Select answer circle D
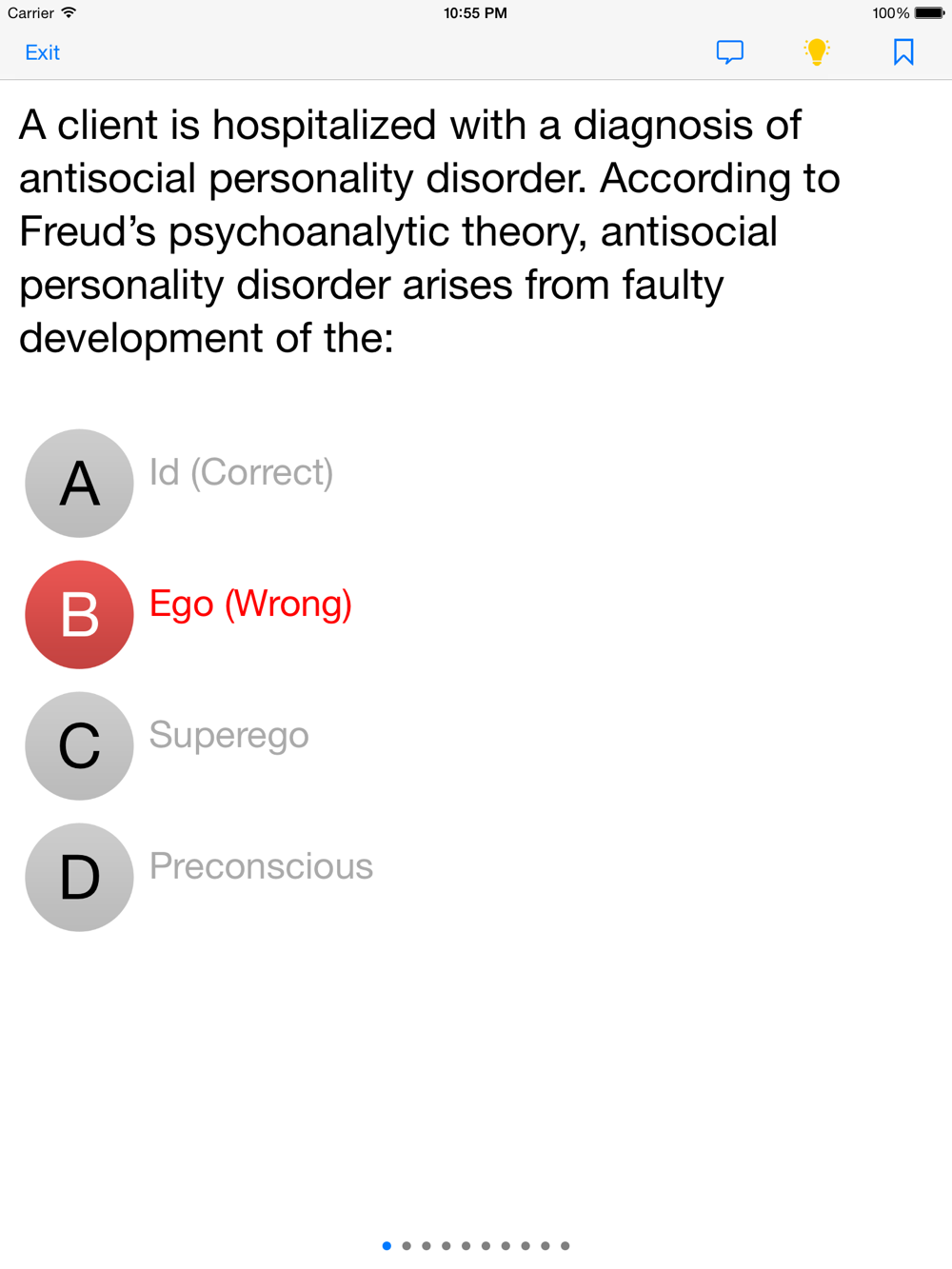952x1269 pixels. click(79, 878)
